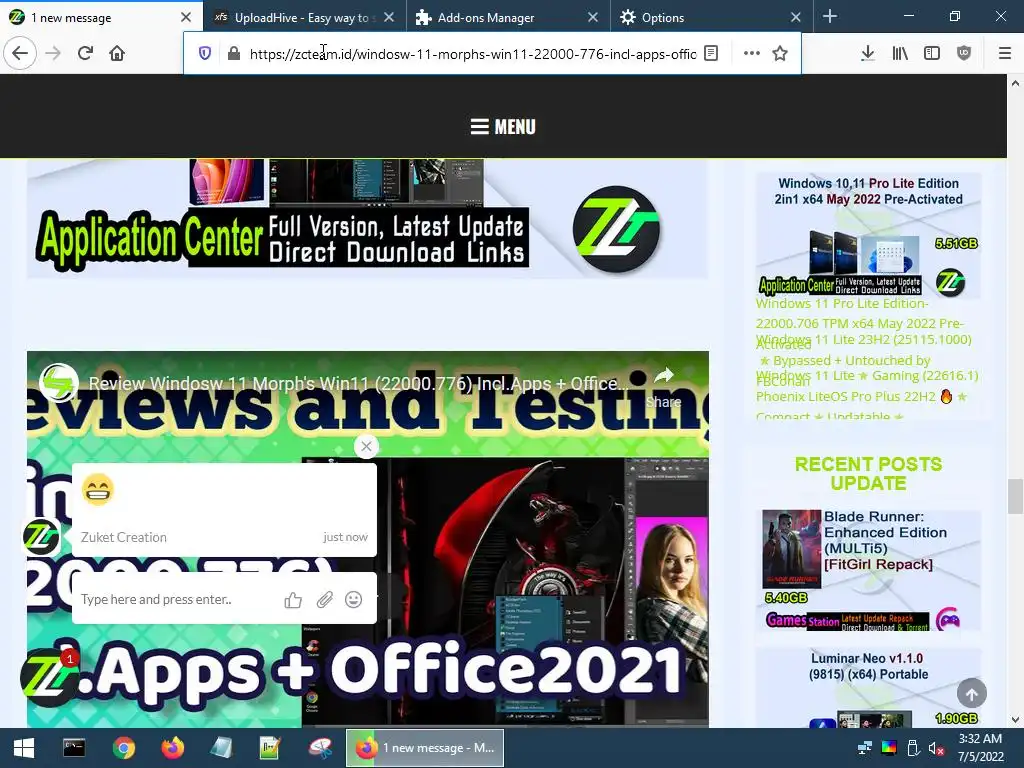Click the browser forward arrow
This screenshot has height=768, width=1024.
tap(53, 53)
